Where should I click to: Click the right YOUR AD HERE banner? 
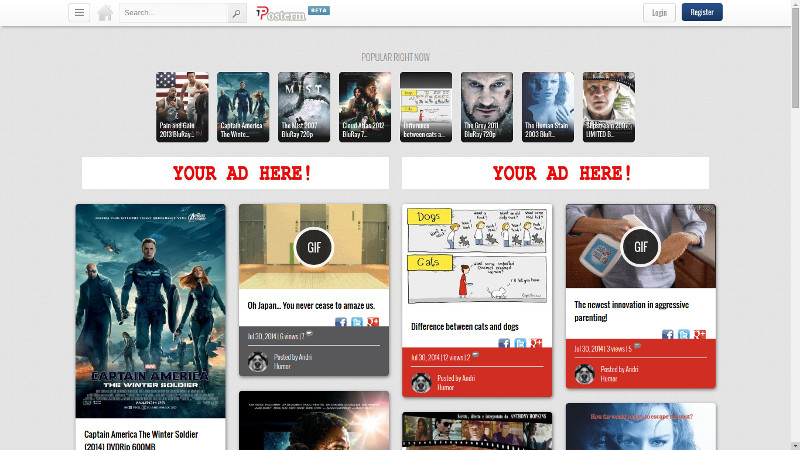coord(555,173)
